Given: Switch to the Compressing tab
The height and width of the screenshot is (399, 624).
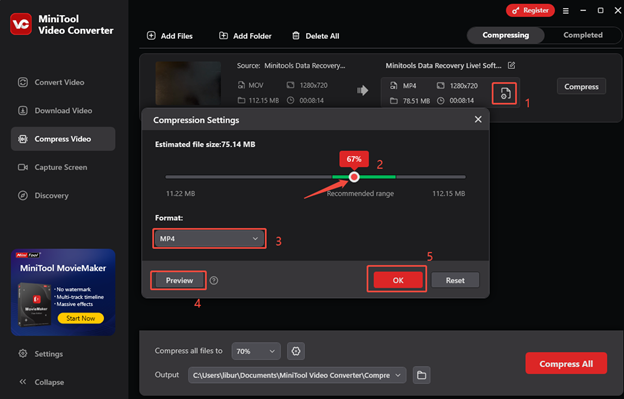Looking at the screenshot, I should (505, 35).
